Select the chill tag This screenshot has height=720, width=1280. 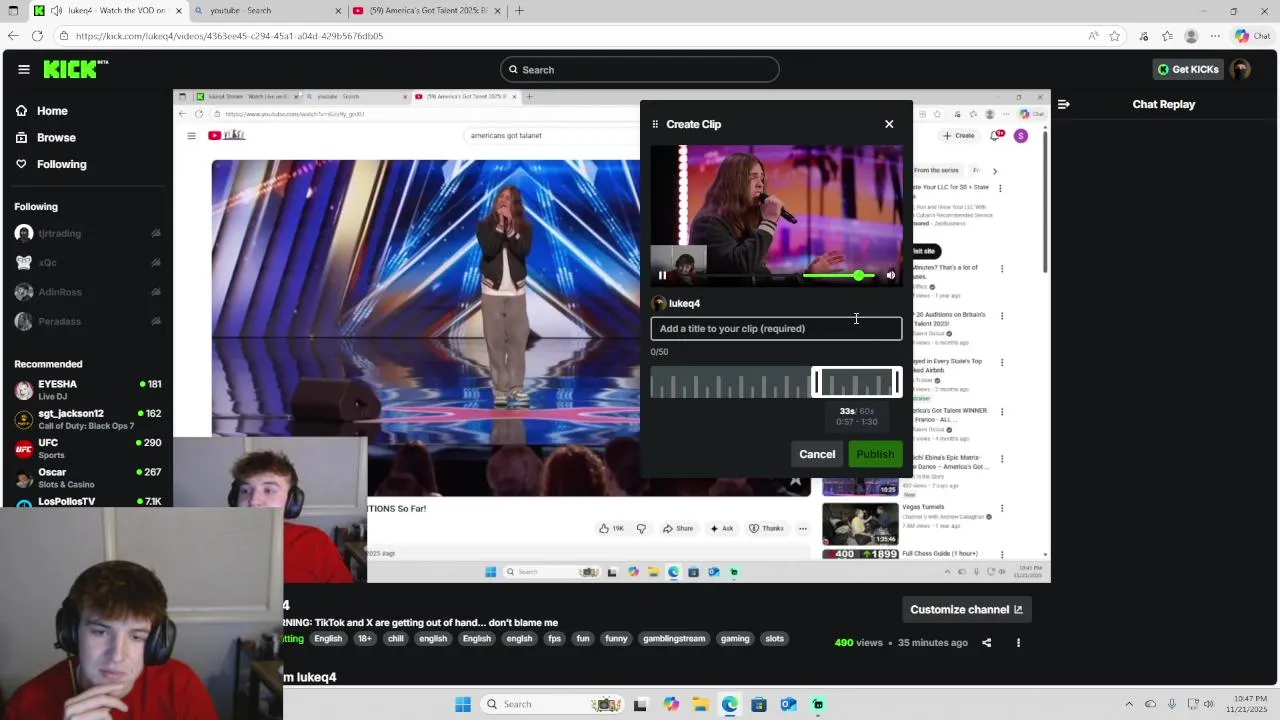click(x=396, y=639)
